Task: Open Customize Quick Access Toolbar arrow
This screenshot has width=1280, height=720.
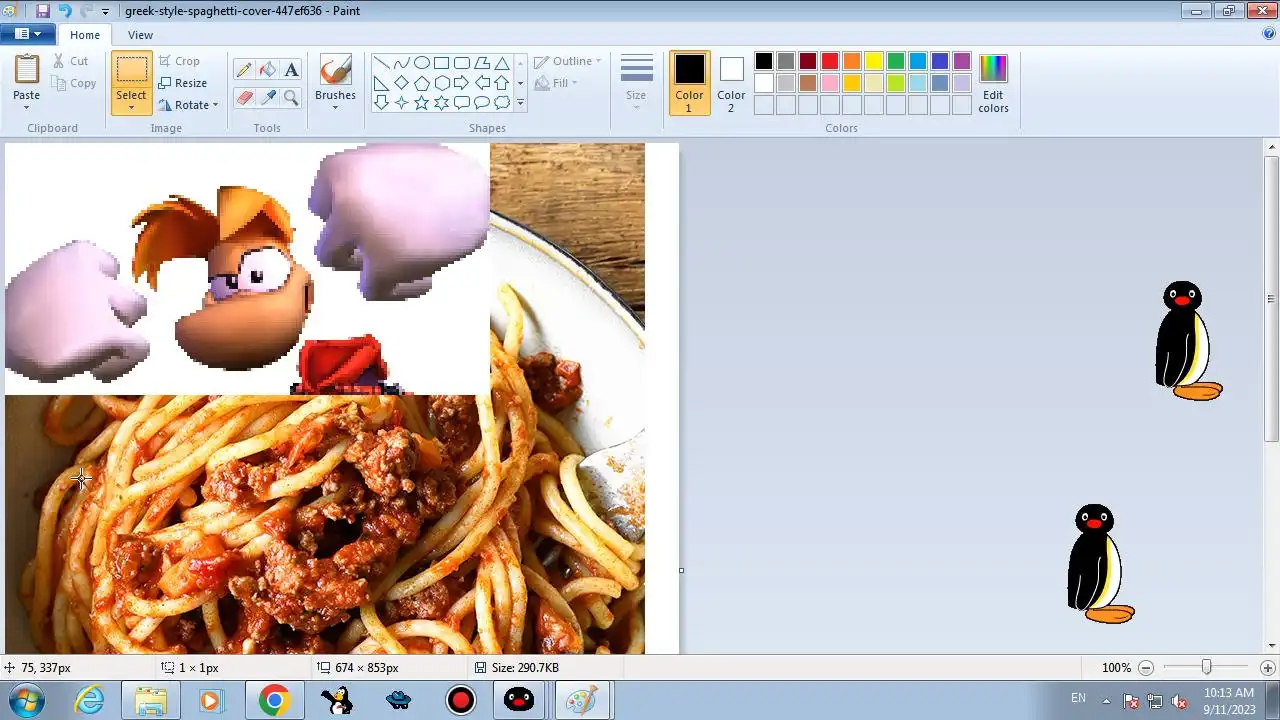Action: [x=105, y=12]
